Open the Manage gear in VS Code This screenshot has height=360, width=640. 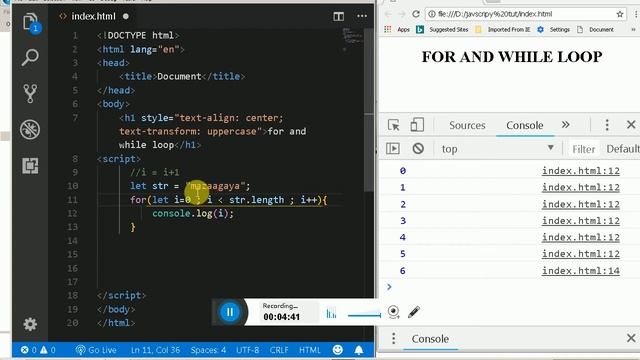coord(30,324)
